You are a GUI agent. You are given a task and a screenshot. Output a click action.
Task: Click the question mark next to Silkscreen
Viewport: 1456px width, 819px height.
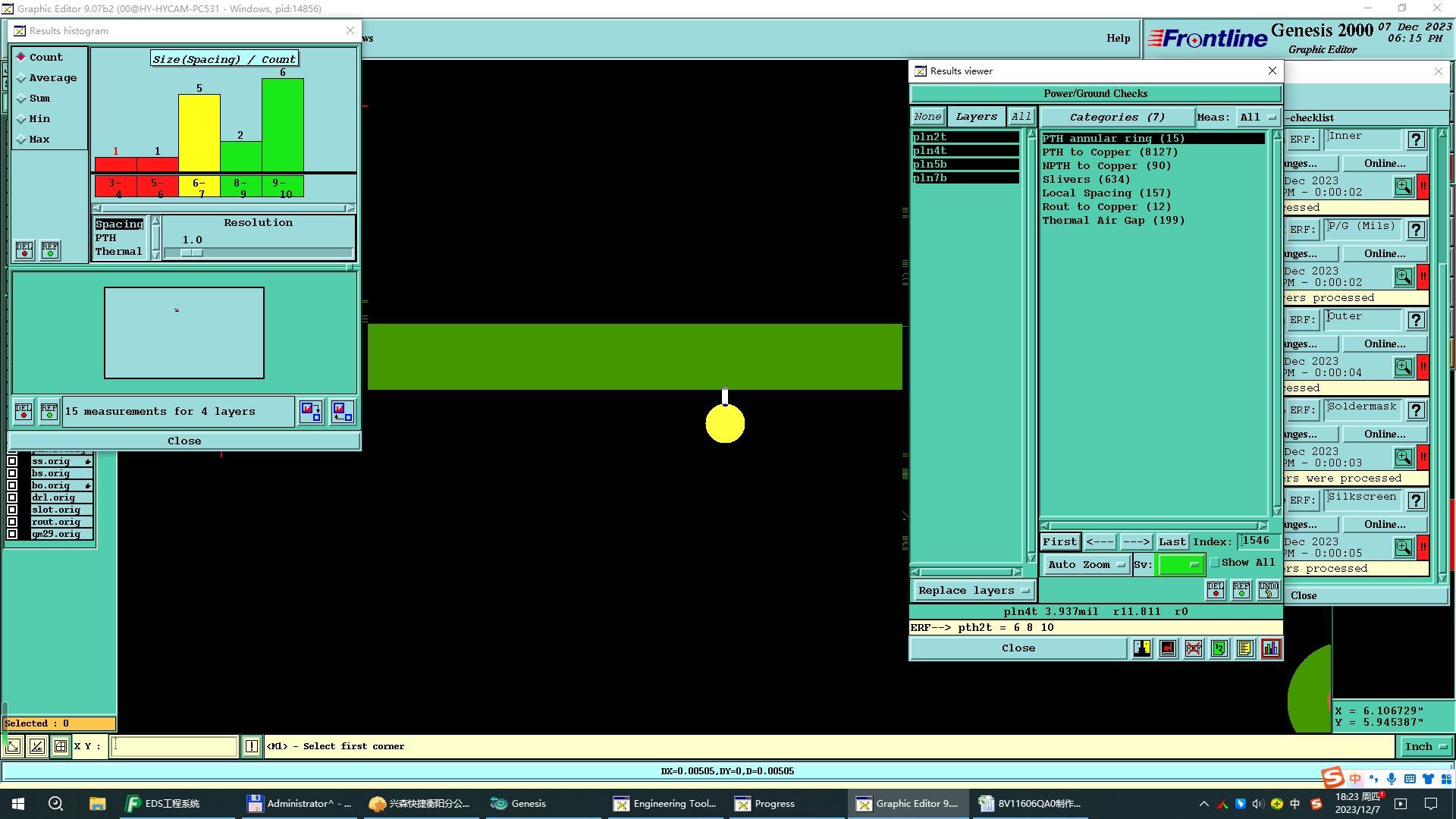(x=1415, y=500)
